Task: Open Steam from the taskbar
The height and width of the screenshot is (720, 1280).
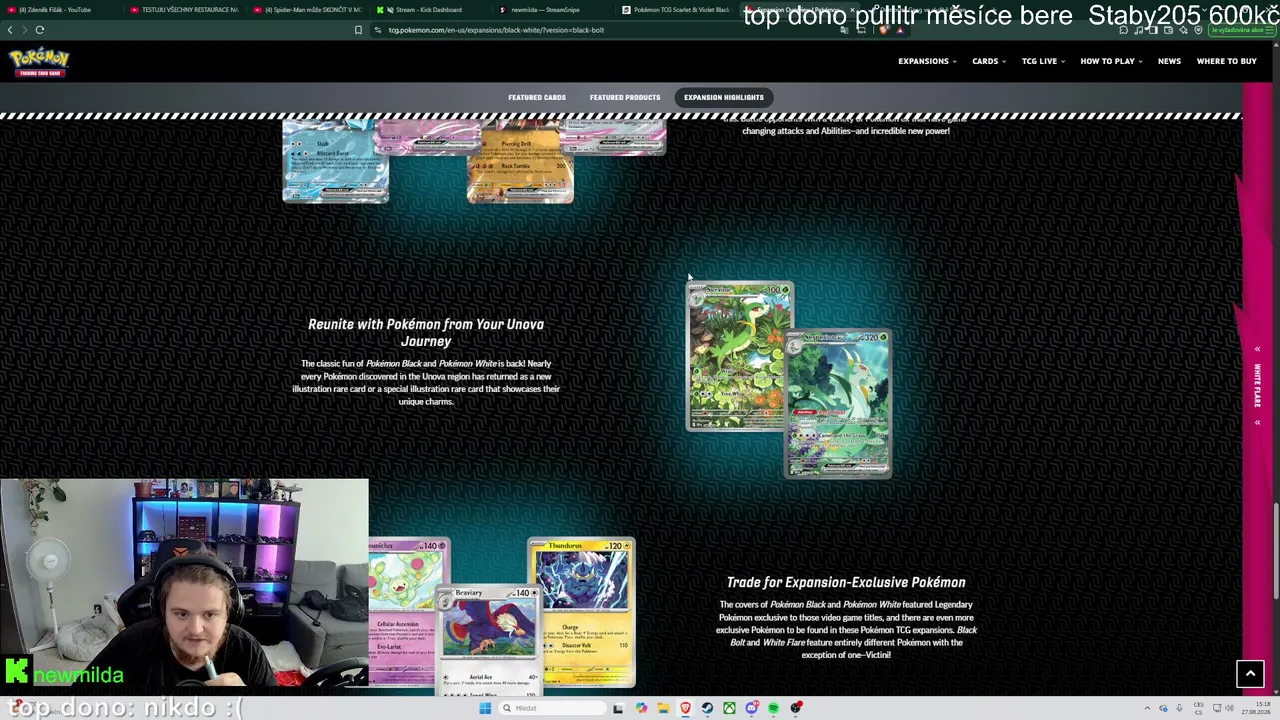Action: click(x=707, y=708)
